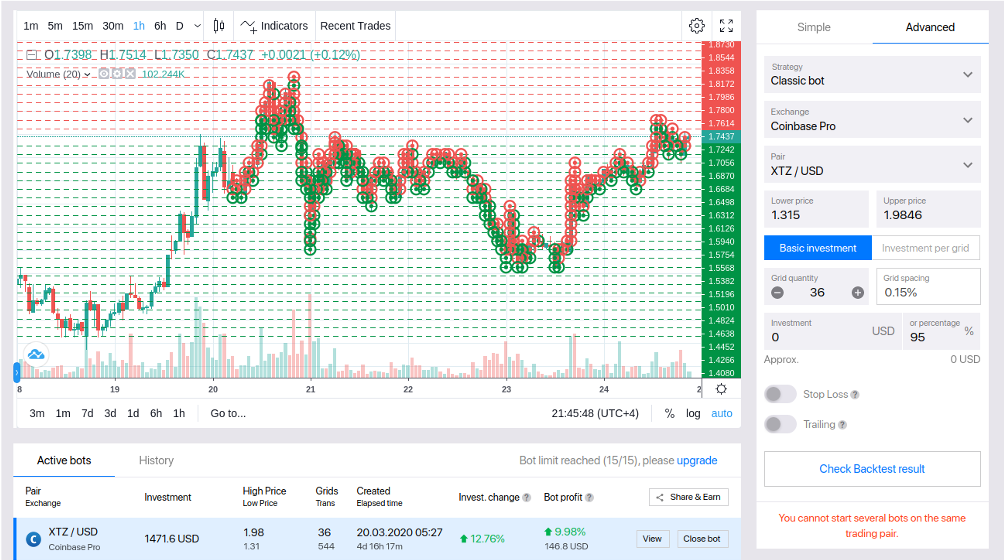Open the Pair XTZ / USD dropdown
1004x560 pixels.
point(872,164)
